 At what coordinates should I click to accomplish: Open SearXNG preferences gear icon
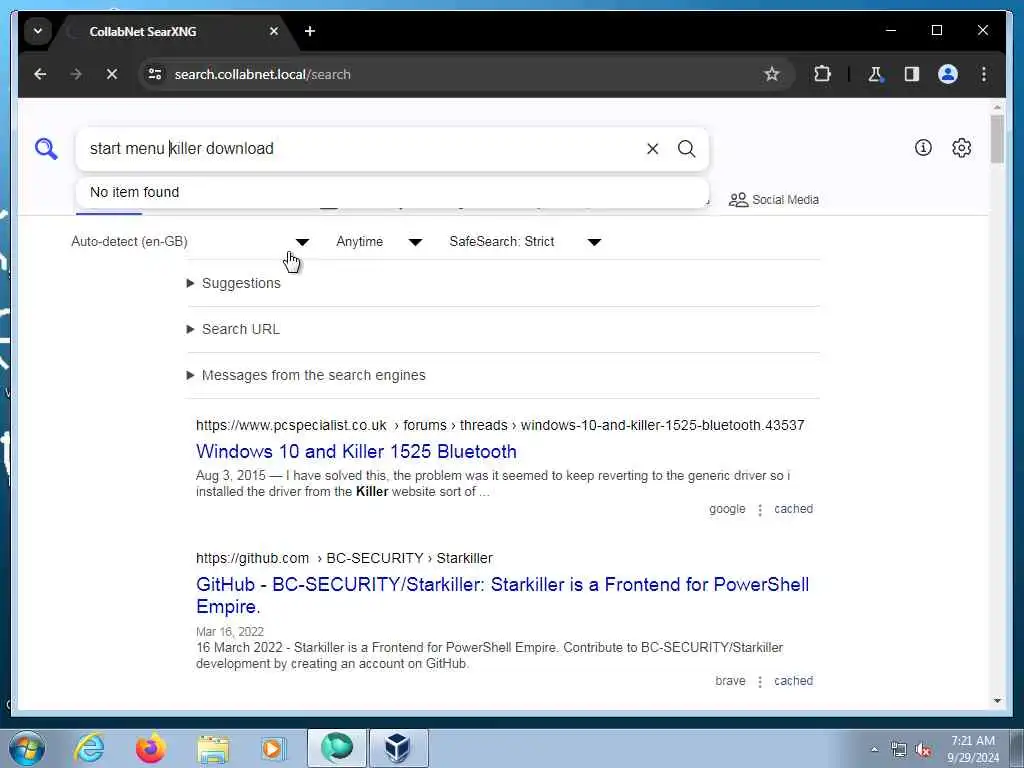961,148
